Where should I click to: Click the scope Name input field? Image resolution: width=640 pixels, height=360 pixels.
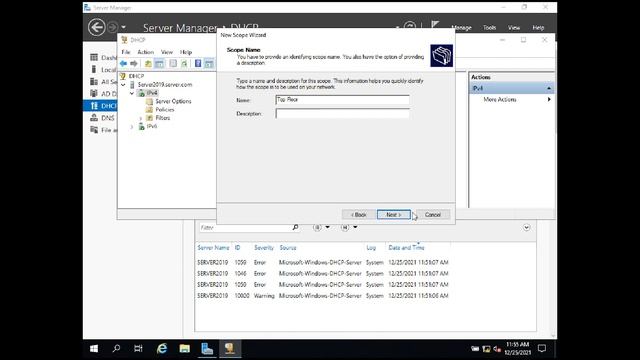point(342,100)
